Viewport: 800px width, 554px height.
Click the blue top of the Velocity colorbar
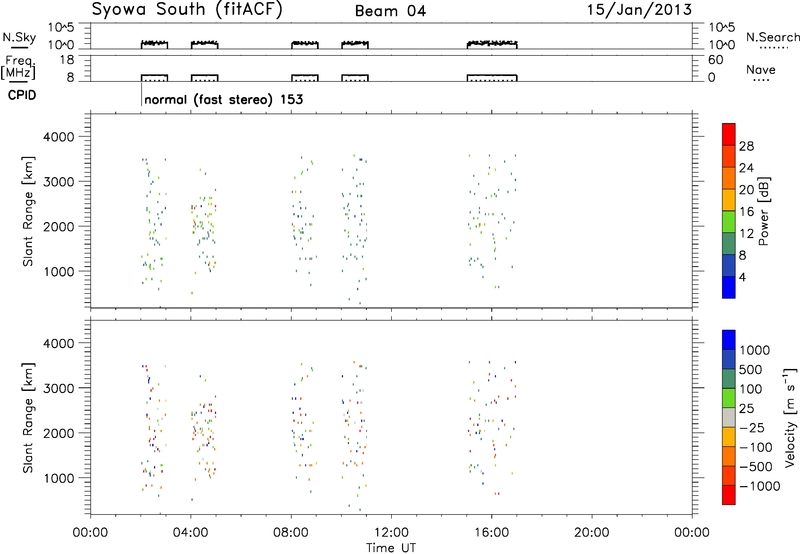(729, 339)
